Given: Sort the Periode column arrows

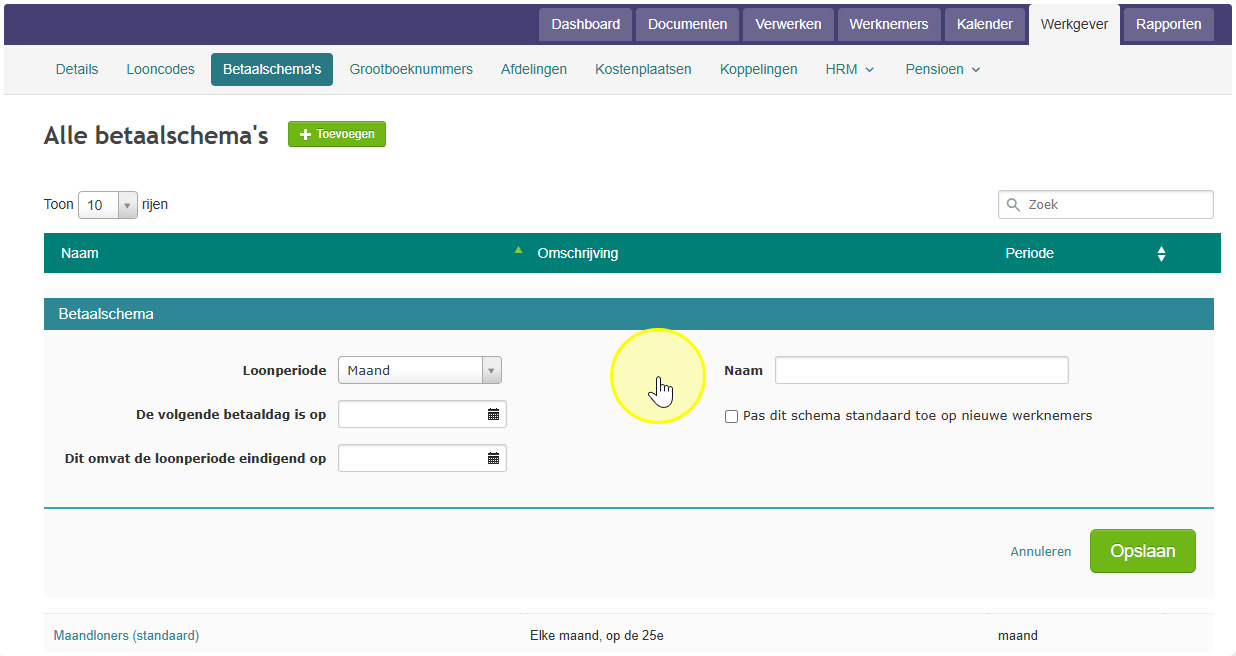Looking at the screenshot, I should pos(1161,254).
